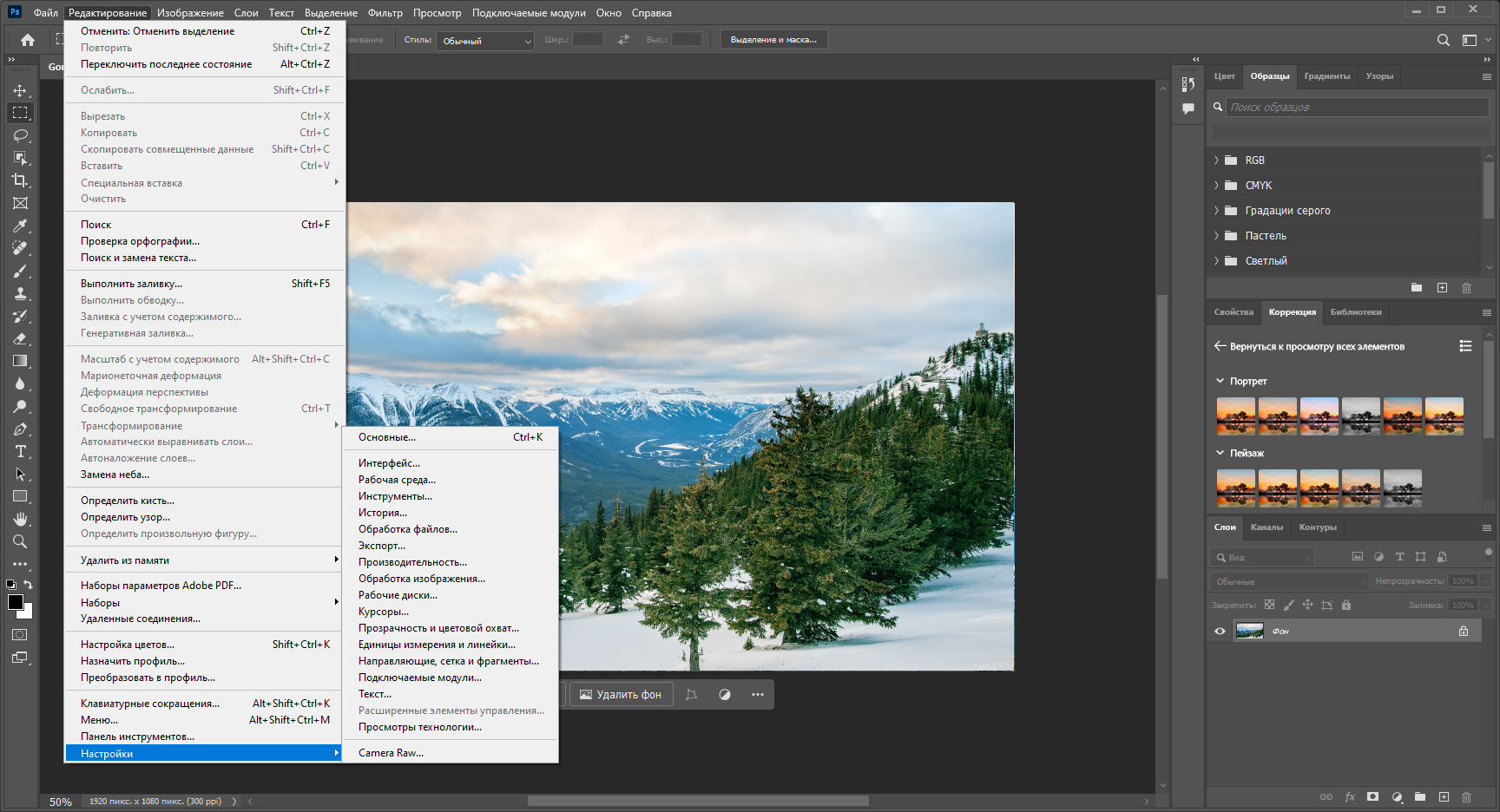
Task: Click the Удалить фон button
Action: [621, 694]
